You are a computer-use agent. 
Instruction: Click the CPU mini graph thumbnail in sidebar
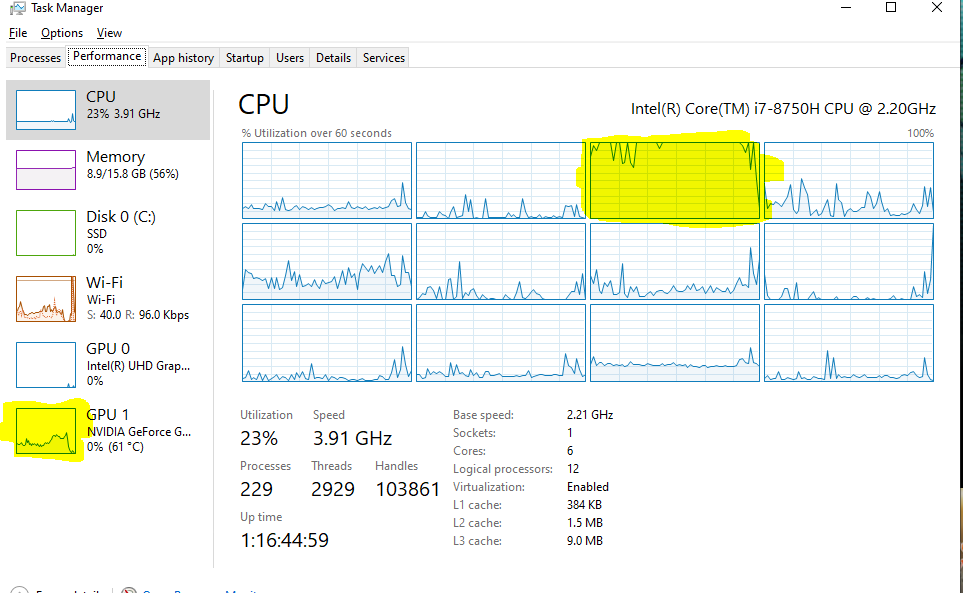pyautogui.click(x=46, y=110)
